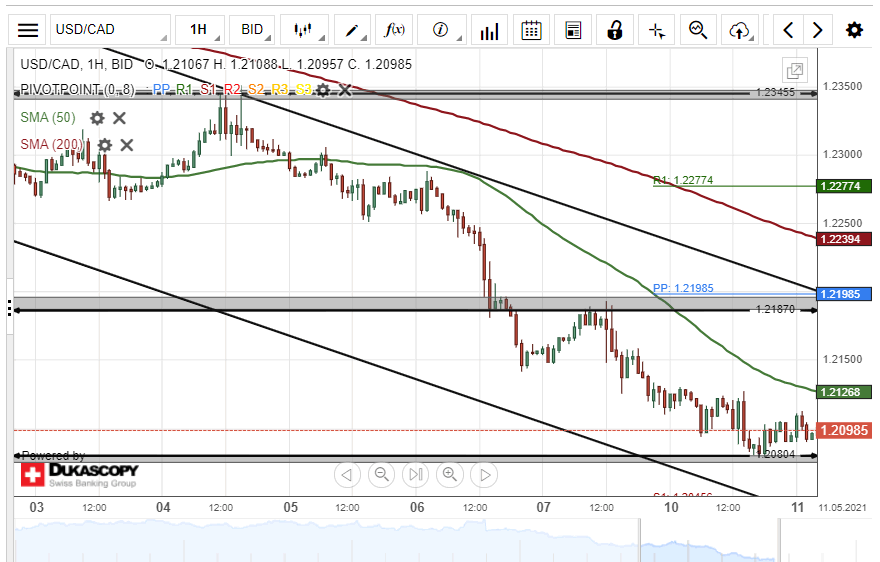Image resolution: width=880 pixels, height=562 pixels.
Task: Zoom in with bottom plus magnifier
Action: click(x=450, y=475)
